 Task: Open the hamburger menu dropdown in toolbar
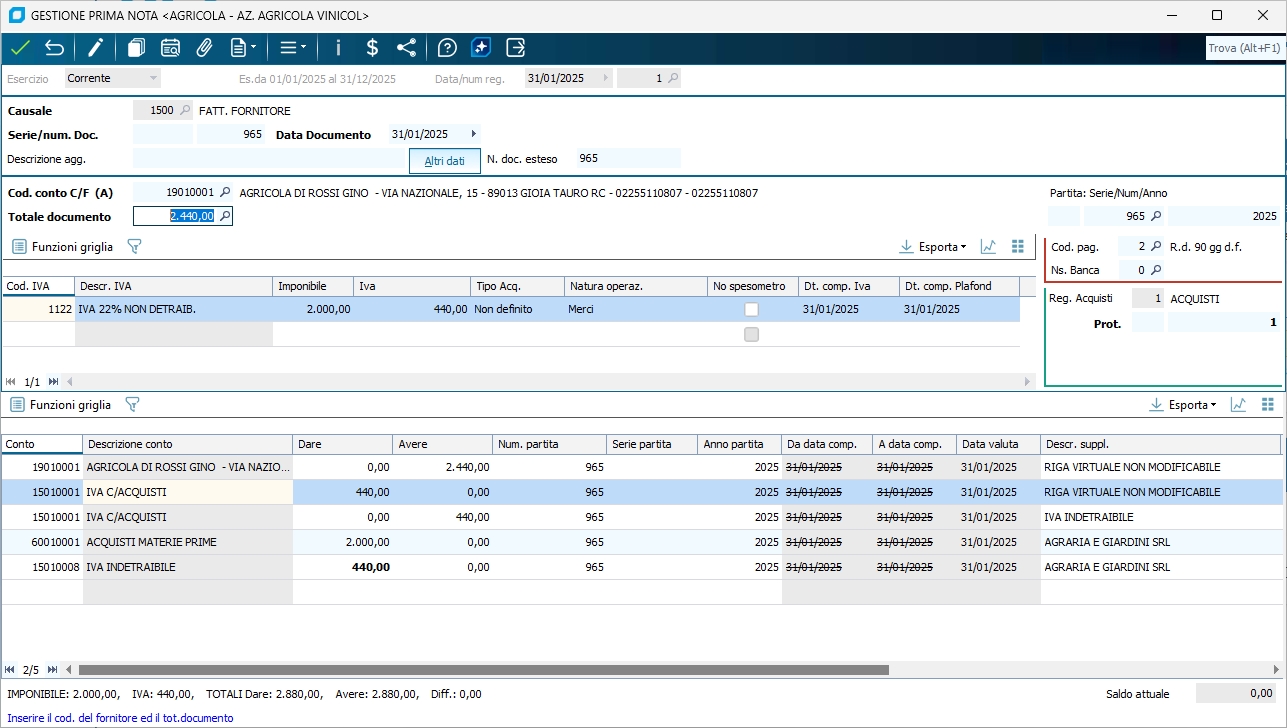pos(292,48)
